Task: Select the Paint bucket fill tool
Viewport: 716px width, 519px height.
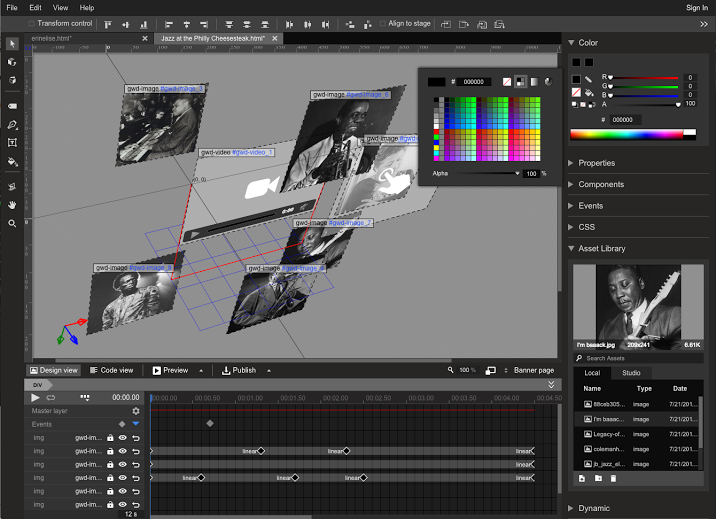Action: [12, 162]
